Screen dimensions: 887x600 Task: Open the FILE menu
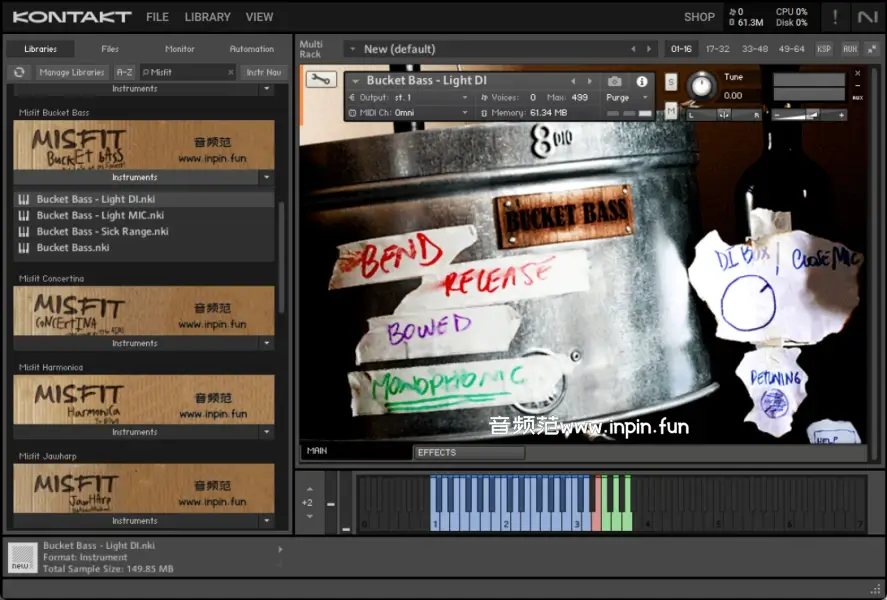pos(157,17)
